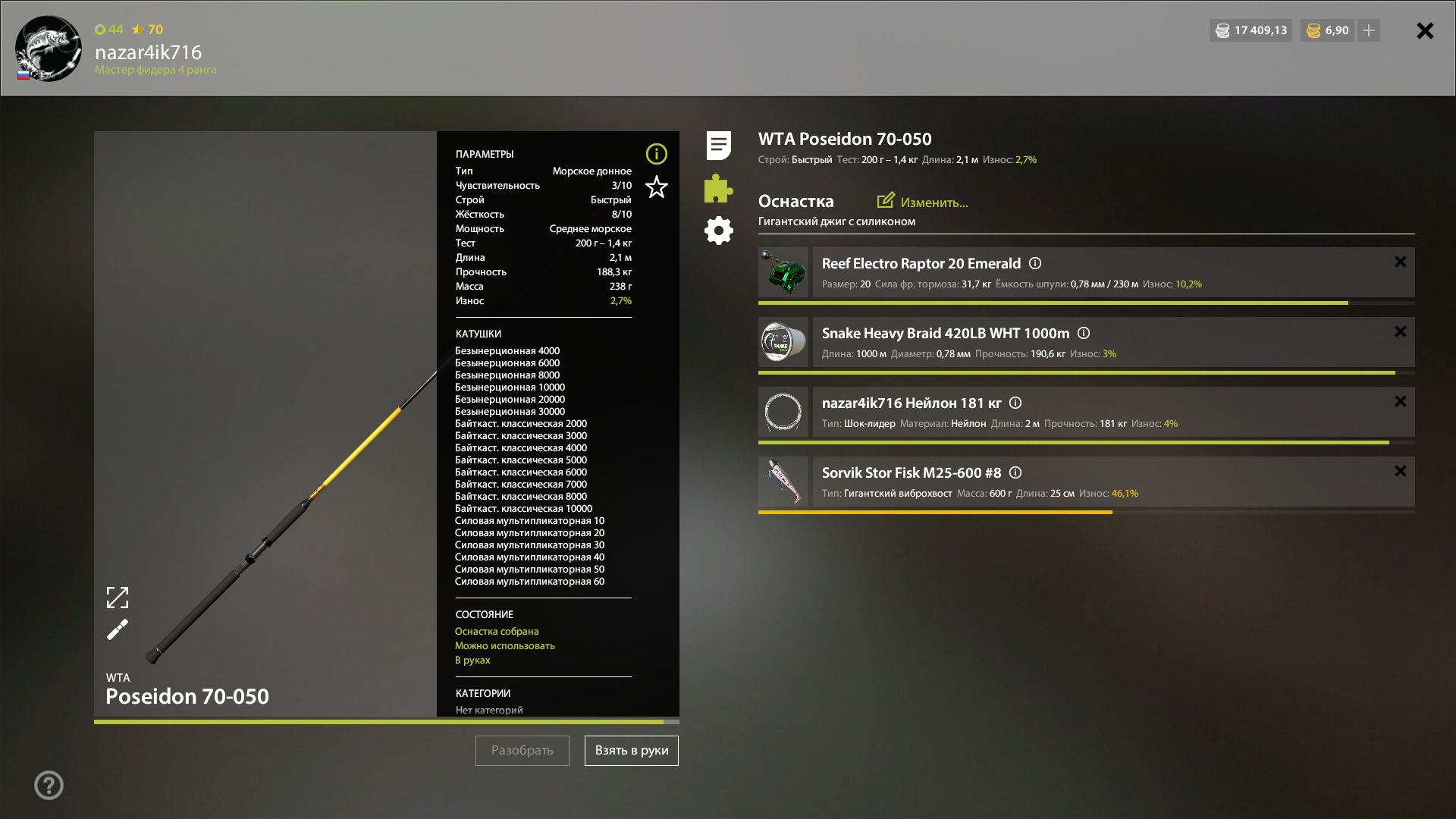Click the Snake Heavy Braid spool thumbnail
Image resolution: width=1456 pixels, height=819 pixels.
click(783, 342)
